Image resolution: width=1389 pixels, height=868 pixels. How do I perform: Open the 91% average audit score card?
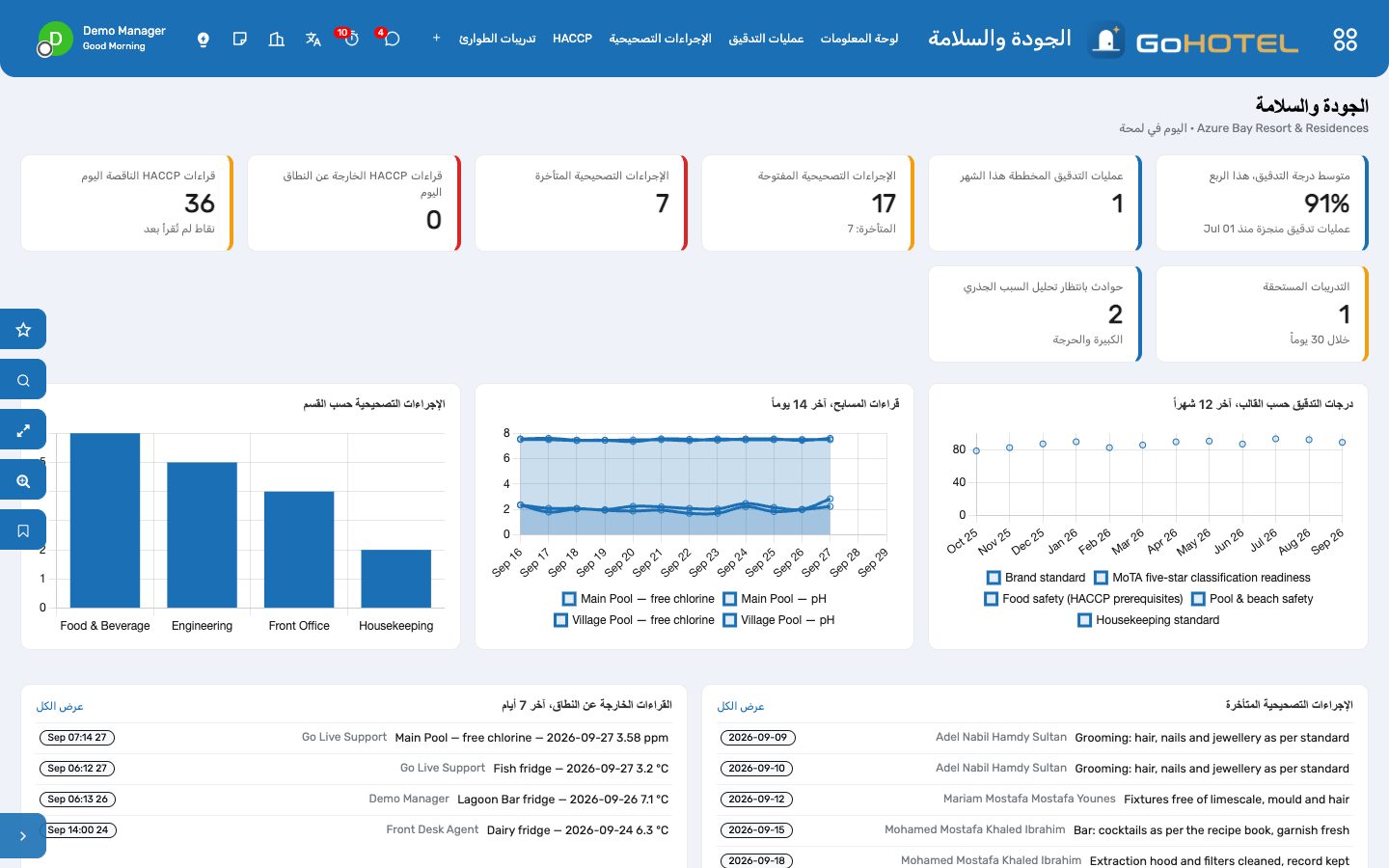click(1262, 203)
